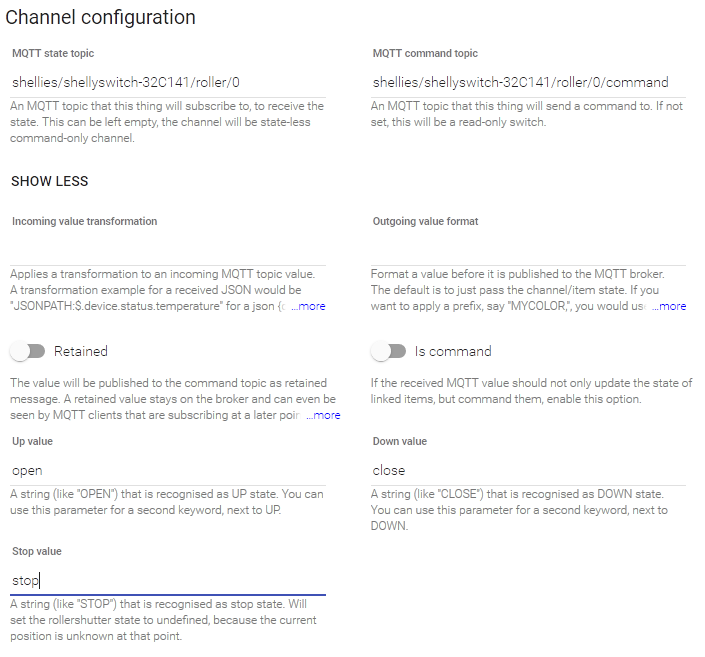This screenshot has width=705, height=657.
Task: Click the Up value field containing 'open'
Action: (167, 470)
